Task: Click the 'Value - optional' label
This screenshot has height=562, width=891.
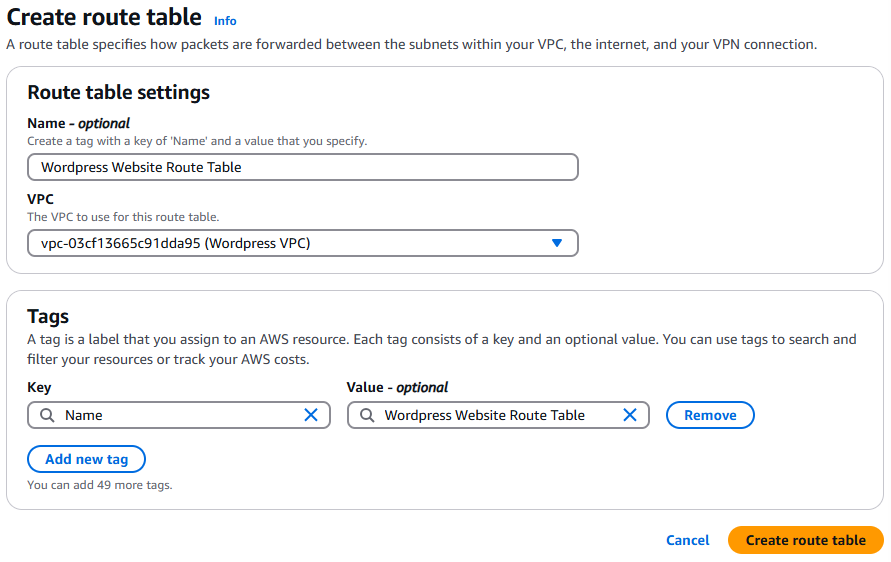Action: [397, 388]
